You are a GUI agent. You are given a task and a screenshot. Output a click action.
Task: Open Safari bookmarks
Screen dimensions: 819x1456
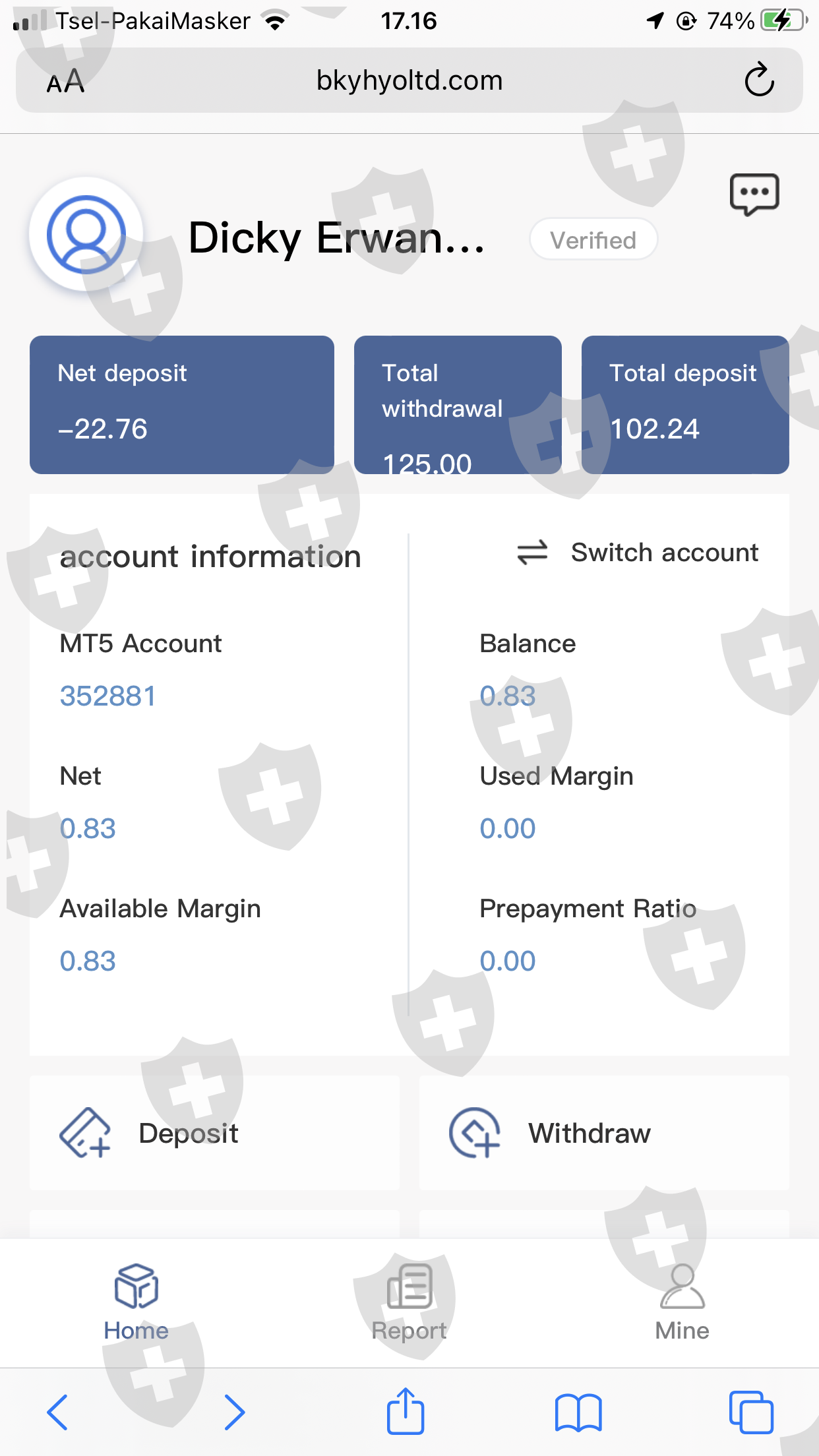(578, 1412)
